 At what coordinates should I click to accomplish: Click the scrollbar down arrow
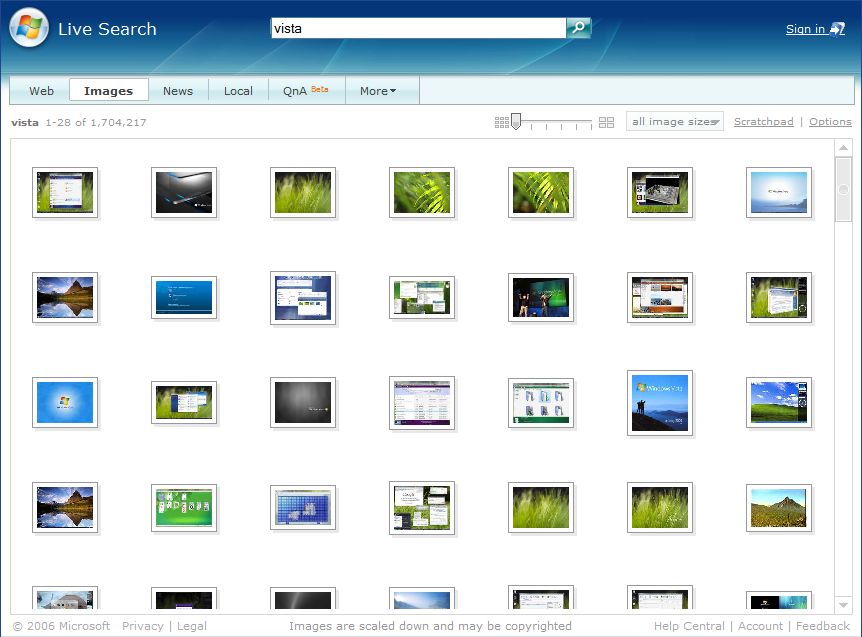843,605
